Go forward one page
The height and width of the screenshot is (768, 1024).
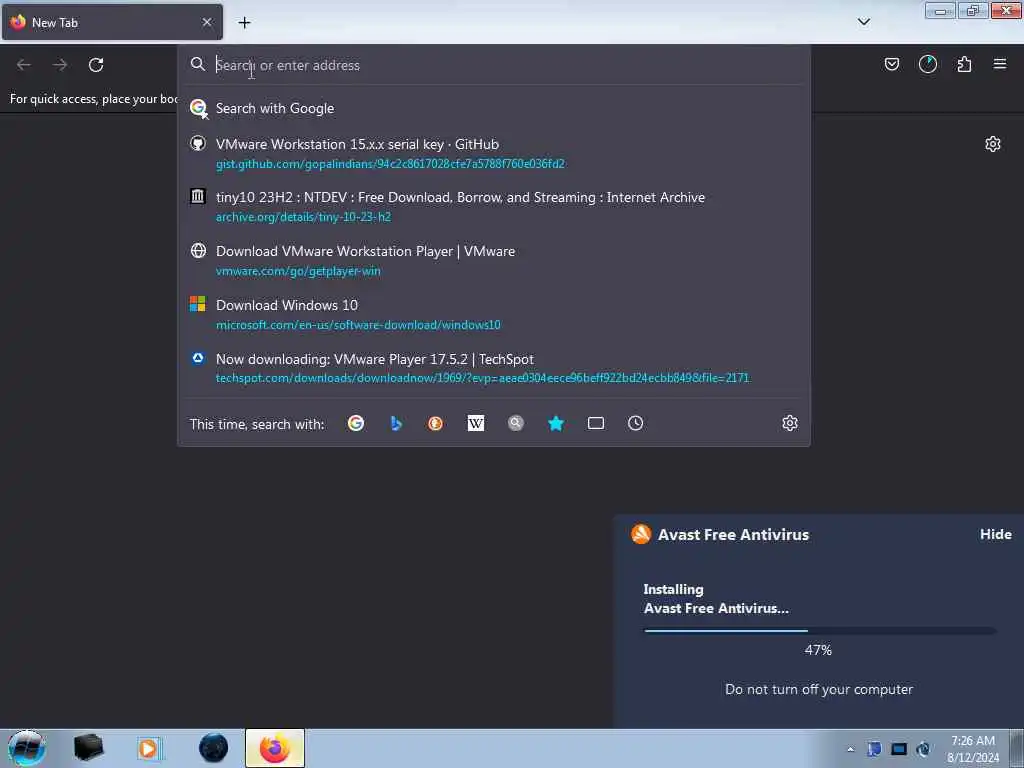point(60,65)
